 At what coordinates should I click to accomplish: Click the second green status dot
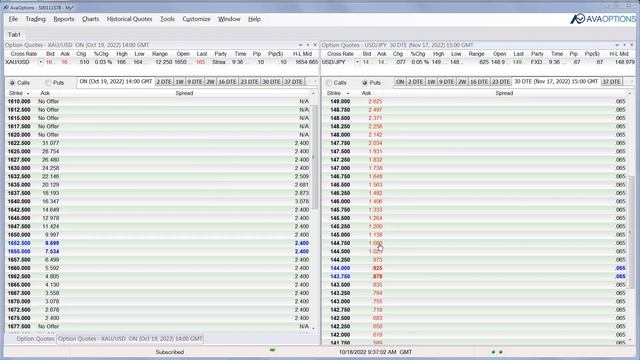tap(501, 352)
